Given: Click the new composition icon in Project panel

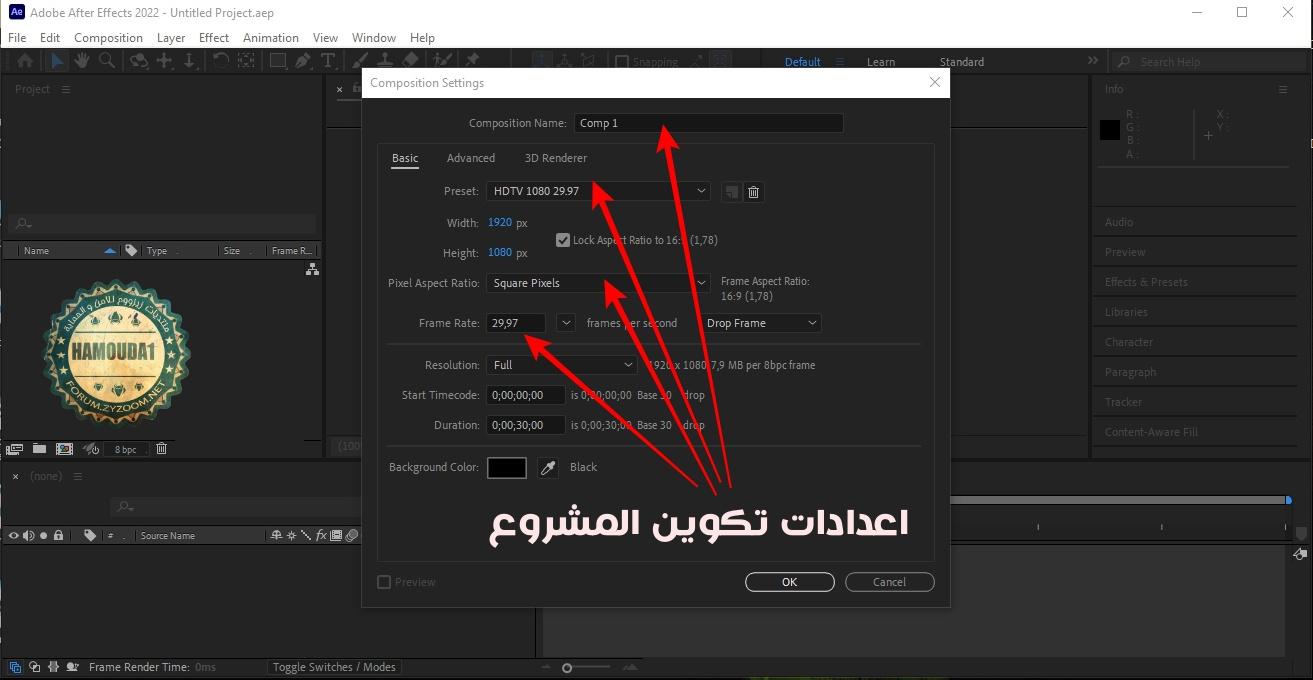Looking at the screenshot, I should [x=65, y=449].
